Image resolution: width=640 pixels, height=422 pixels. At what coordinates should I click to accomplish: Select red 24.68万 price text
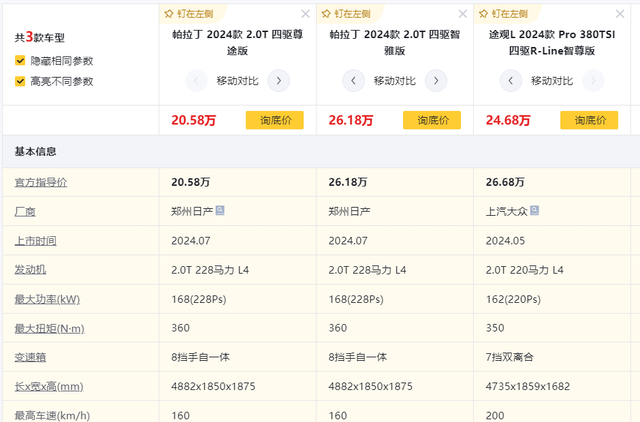508,120
